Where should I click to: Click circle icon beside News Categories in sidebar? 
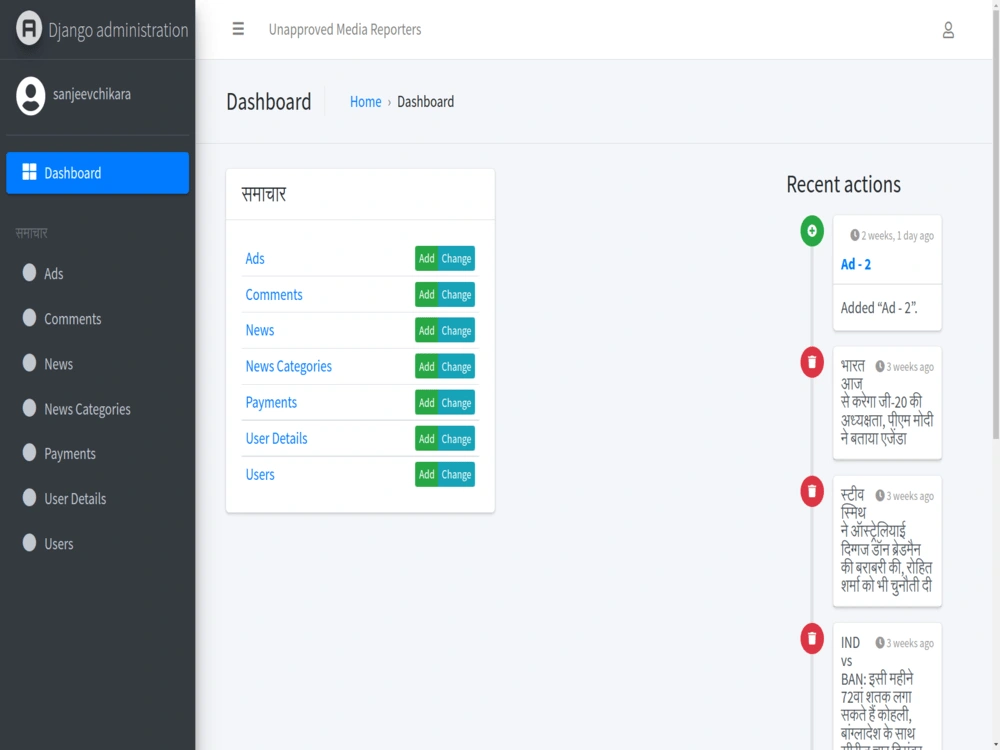(29, 408)
